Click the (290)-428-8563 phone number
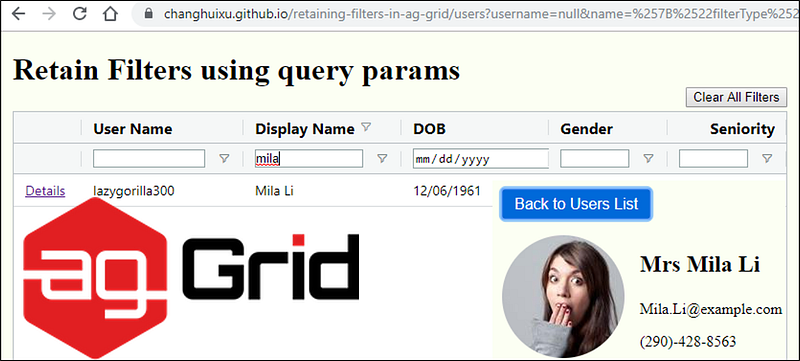The width and height of the screenshot is (800, 361). coord(688,341)
